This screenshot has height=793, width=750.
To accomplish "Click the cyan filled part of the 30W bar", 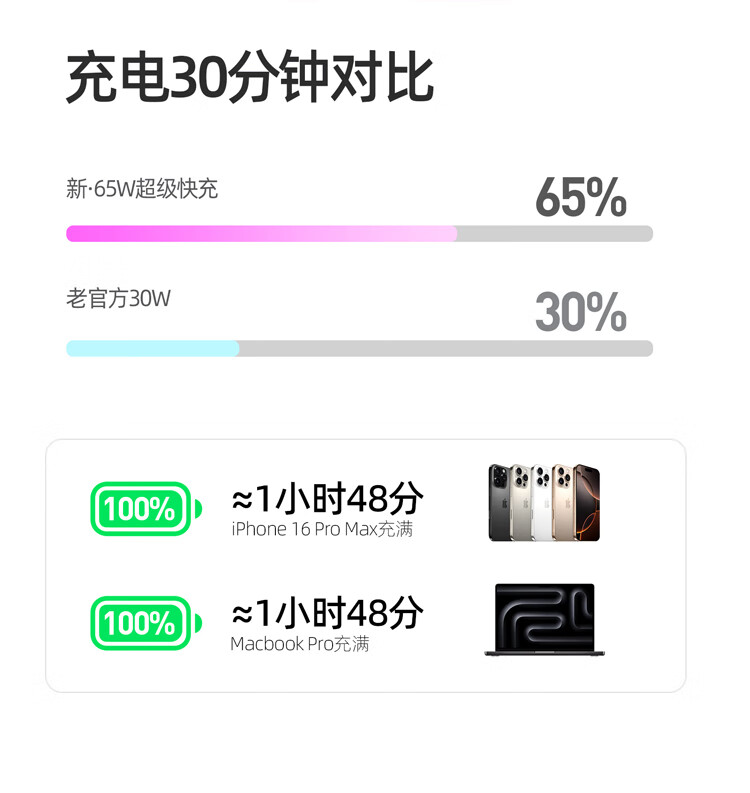I will 152,349.
